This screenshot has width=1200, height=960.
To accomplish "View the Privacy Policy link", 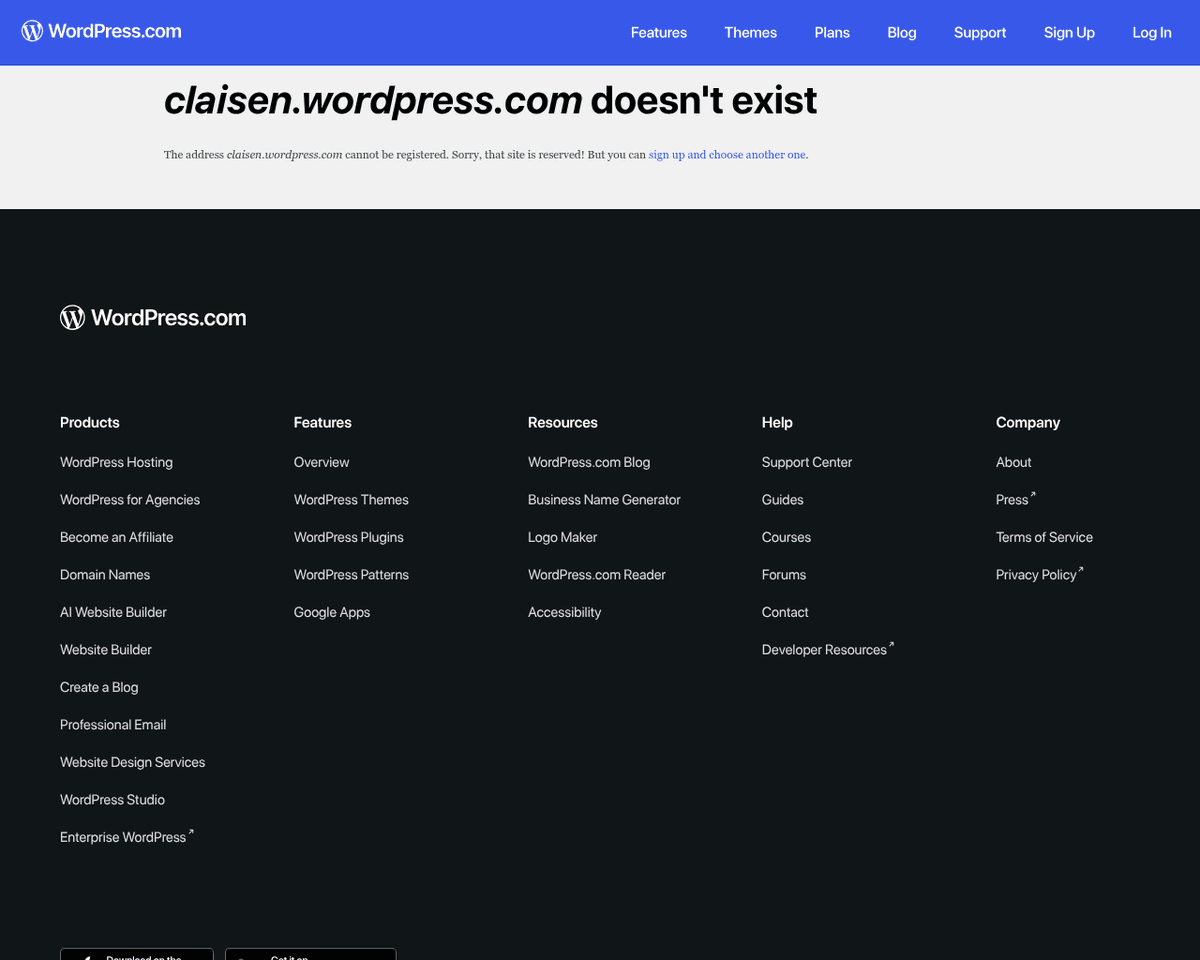I will [x=1037, y=575].
